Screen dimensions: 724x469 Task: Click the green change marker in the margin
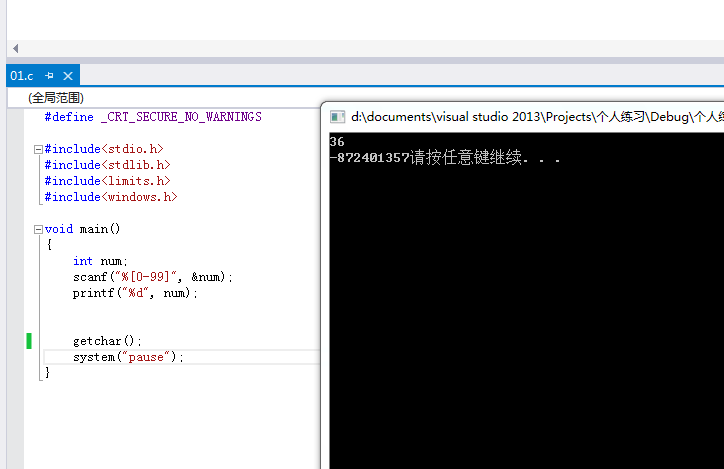[29, 341]
